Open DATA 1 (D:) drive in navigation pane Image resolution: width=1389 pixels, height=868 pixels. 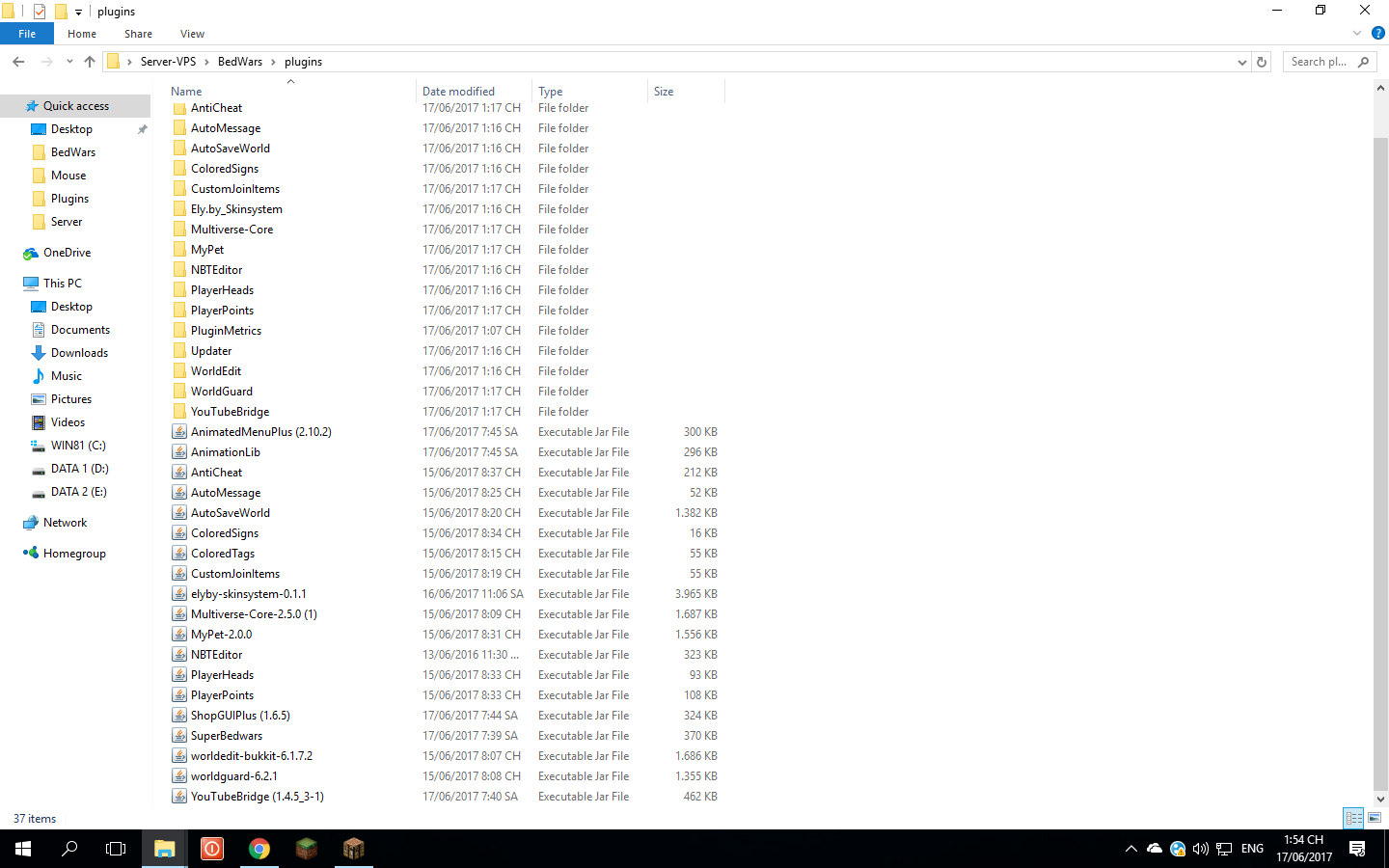click(80, 469)
